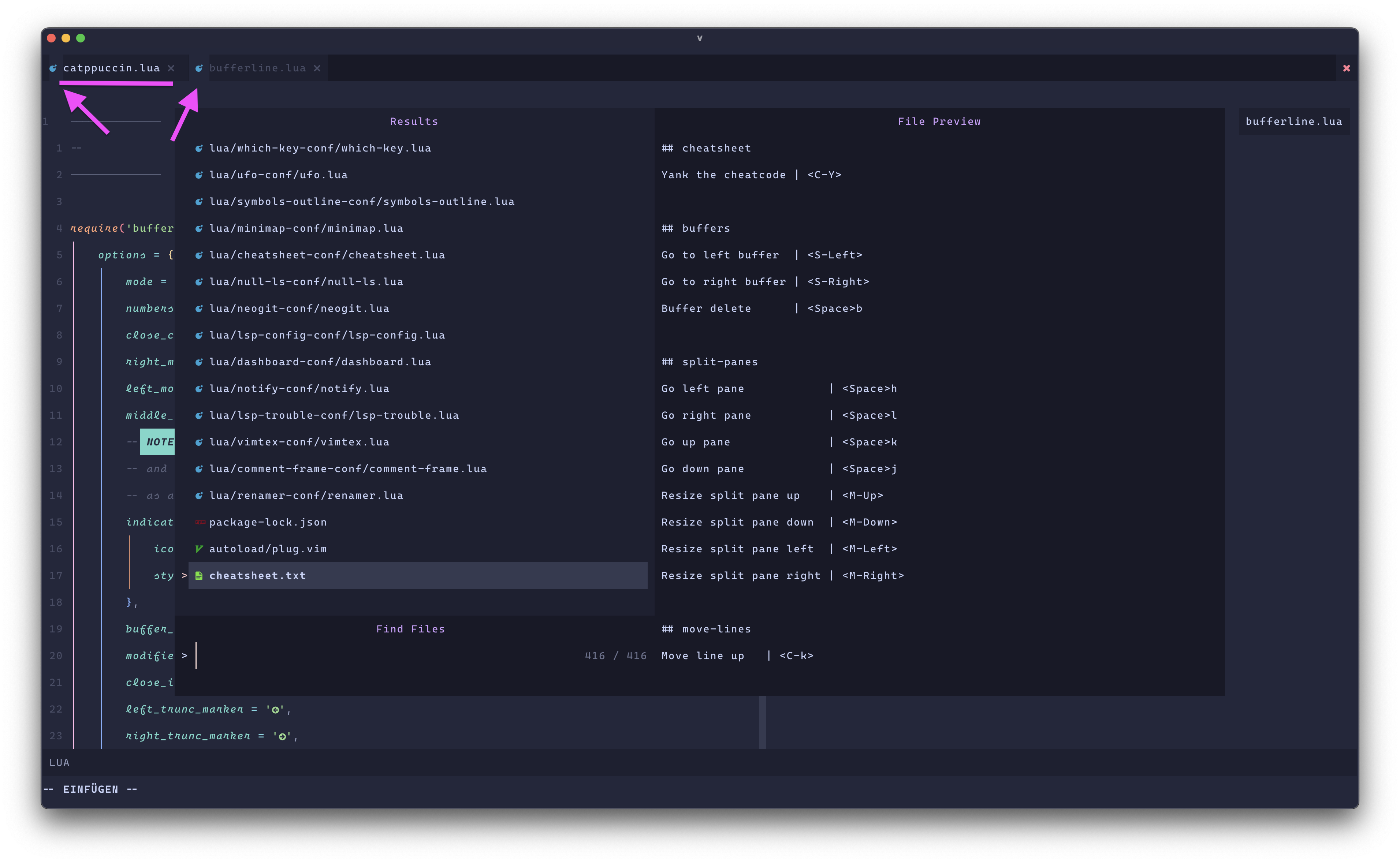Click the bufferline.lua label above File Preview
Viewport: 1400px width, 863px height.
tap(1294, 121)
